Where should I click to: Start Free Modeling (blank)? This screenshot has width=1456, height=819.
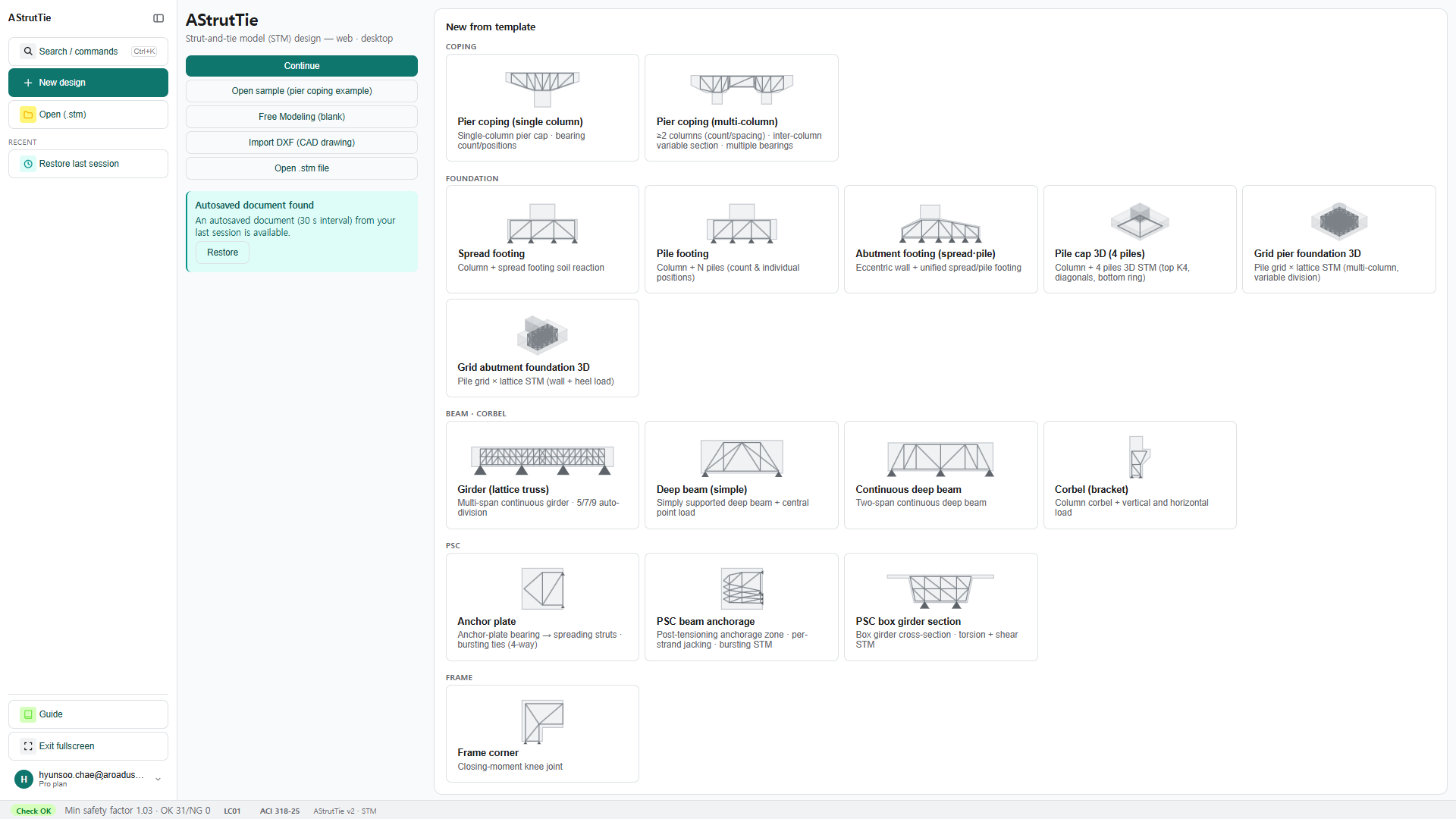pos(302,117)
